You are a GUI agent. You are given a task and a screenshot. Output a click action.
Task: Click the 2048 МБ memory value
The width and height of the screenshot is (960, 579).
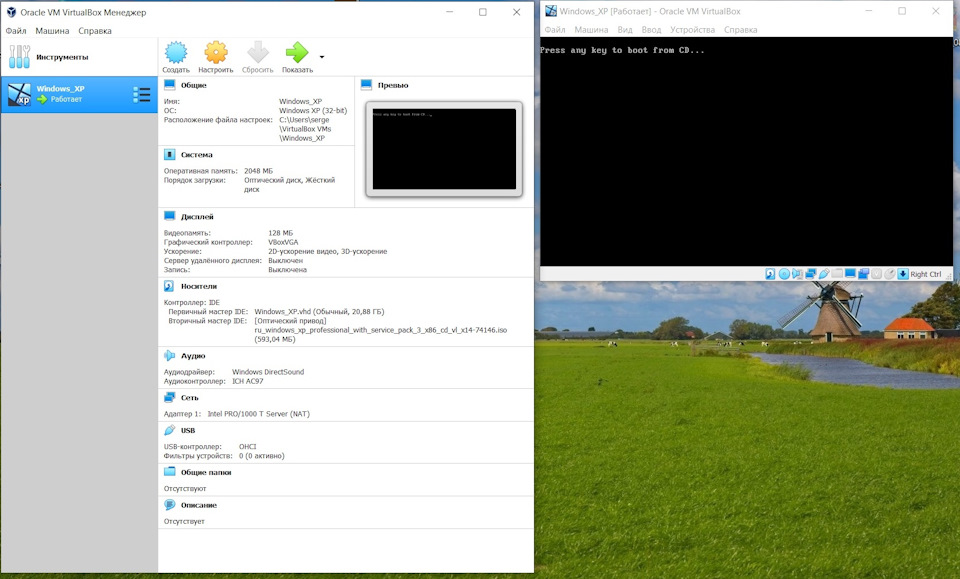pos(258,171)
